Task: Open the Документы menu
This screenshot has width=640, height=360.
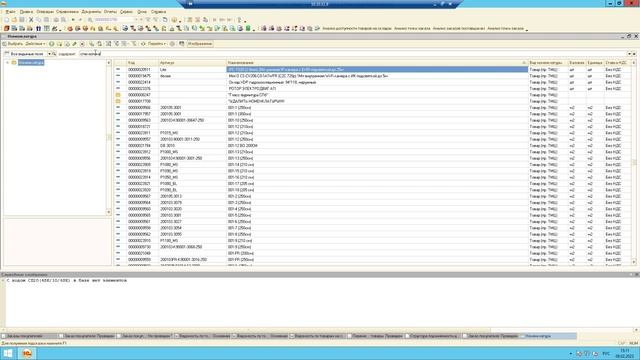Action: tap(91, 12)
